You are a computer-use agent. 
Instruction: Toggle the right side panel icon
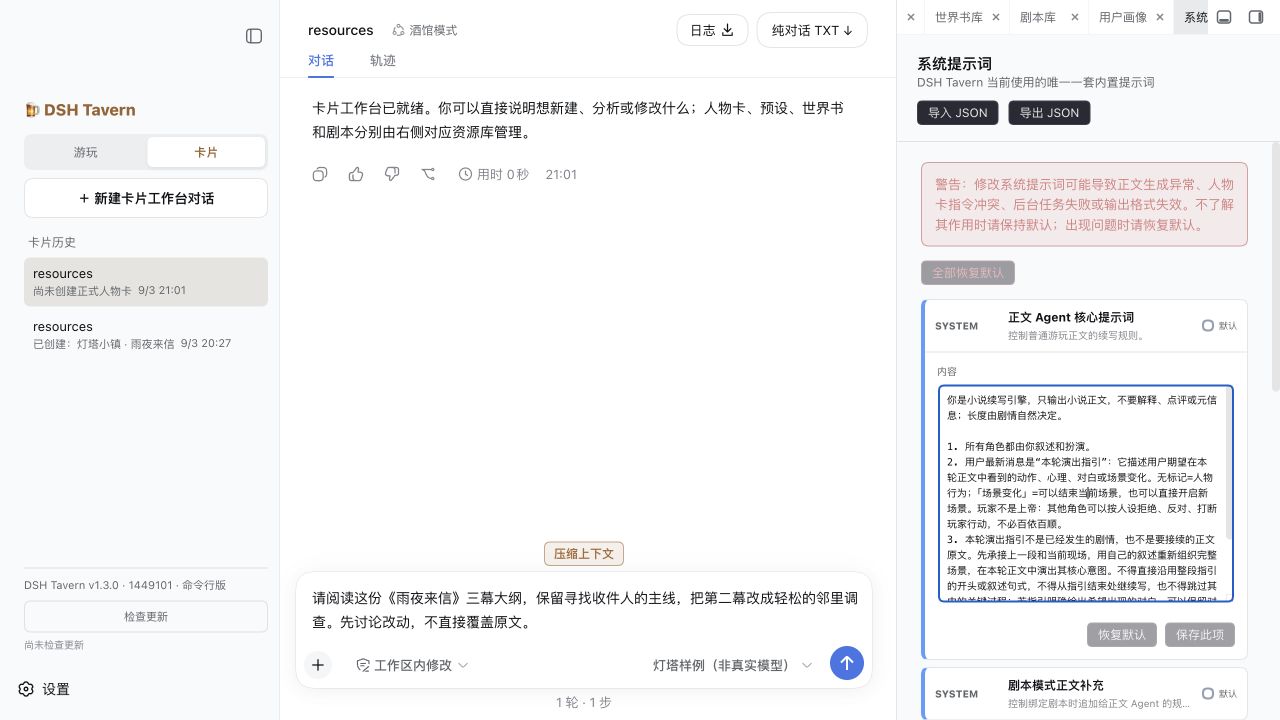click(1256, 17)
